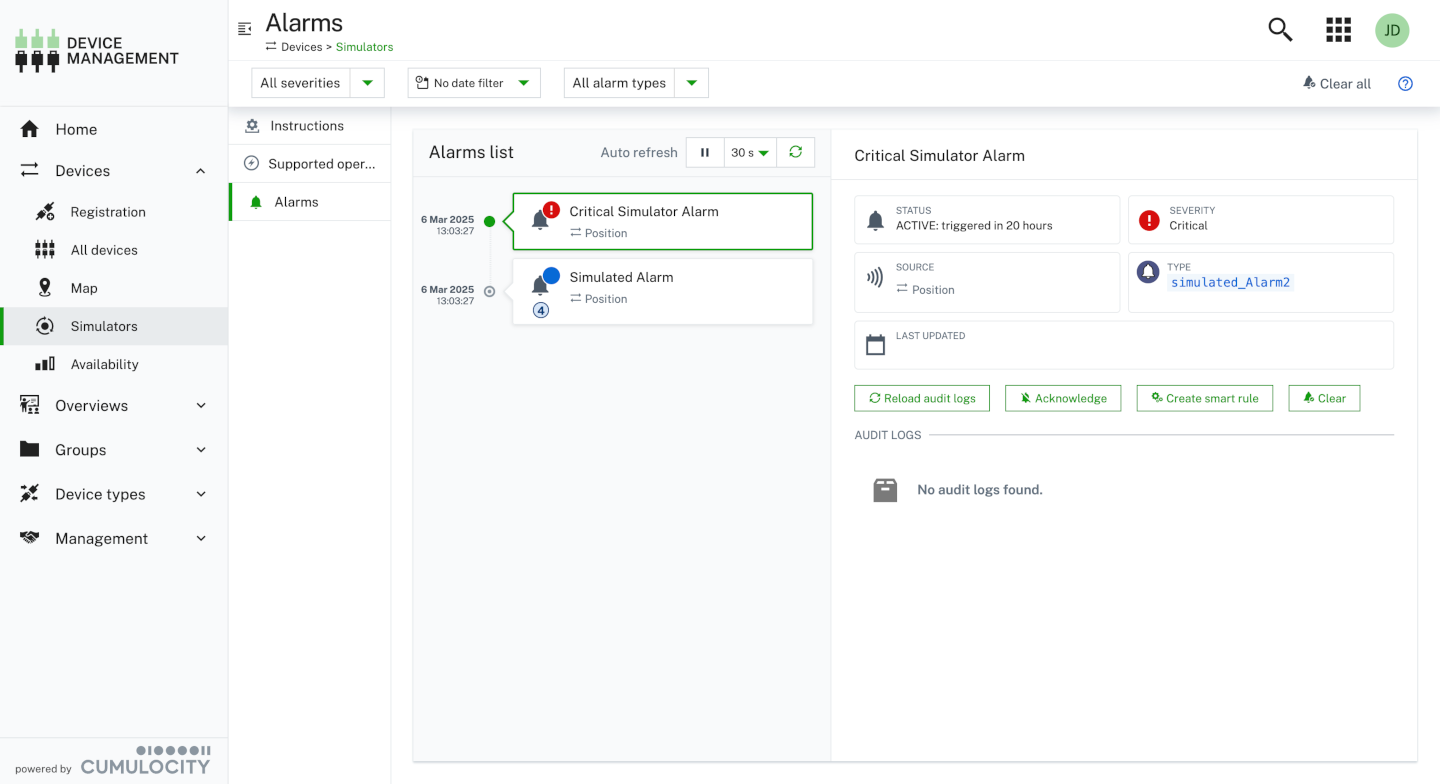The height and width of the screenshot is (784, 1440).
Task: Click the Create smart rule button
Action: pyautogui.click(x=1204, y=398)
